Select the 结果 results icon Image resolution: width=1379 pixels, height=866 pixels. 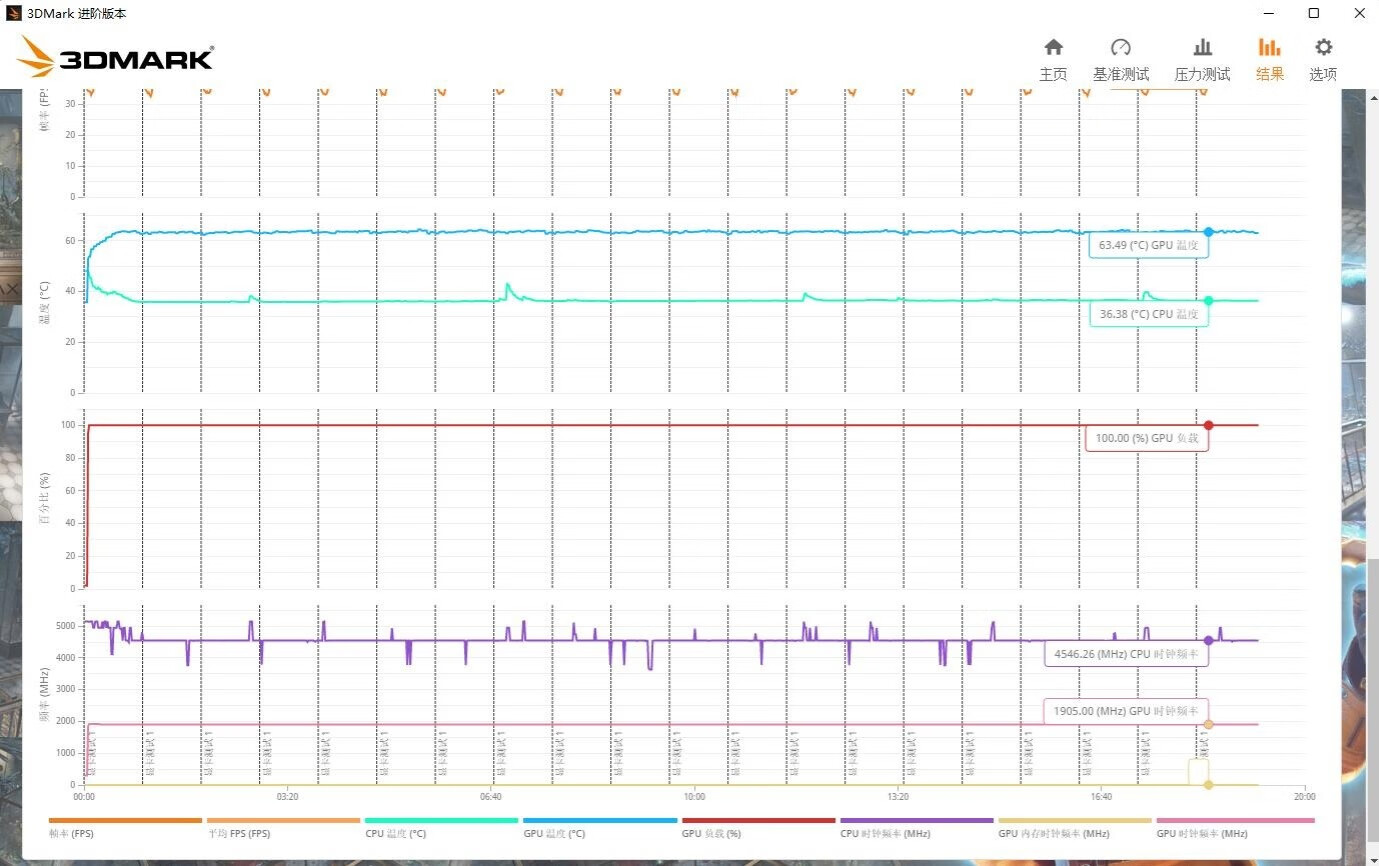(x=1269, y=48)
